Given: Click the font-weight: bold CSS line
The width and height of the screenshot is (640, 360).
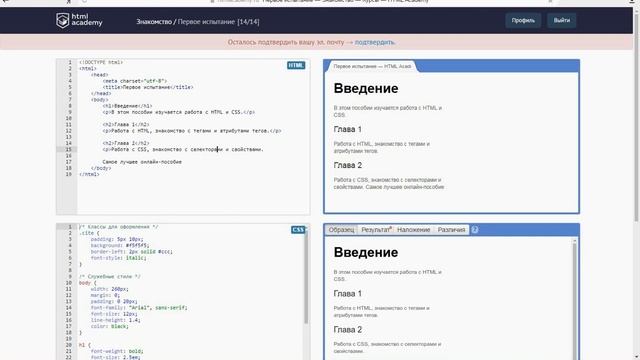Looking at the screenshot, I should point(116,351).
